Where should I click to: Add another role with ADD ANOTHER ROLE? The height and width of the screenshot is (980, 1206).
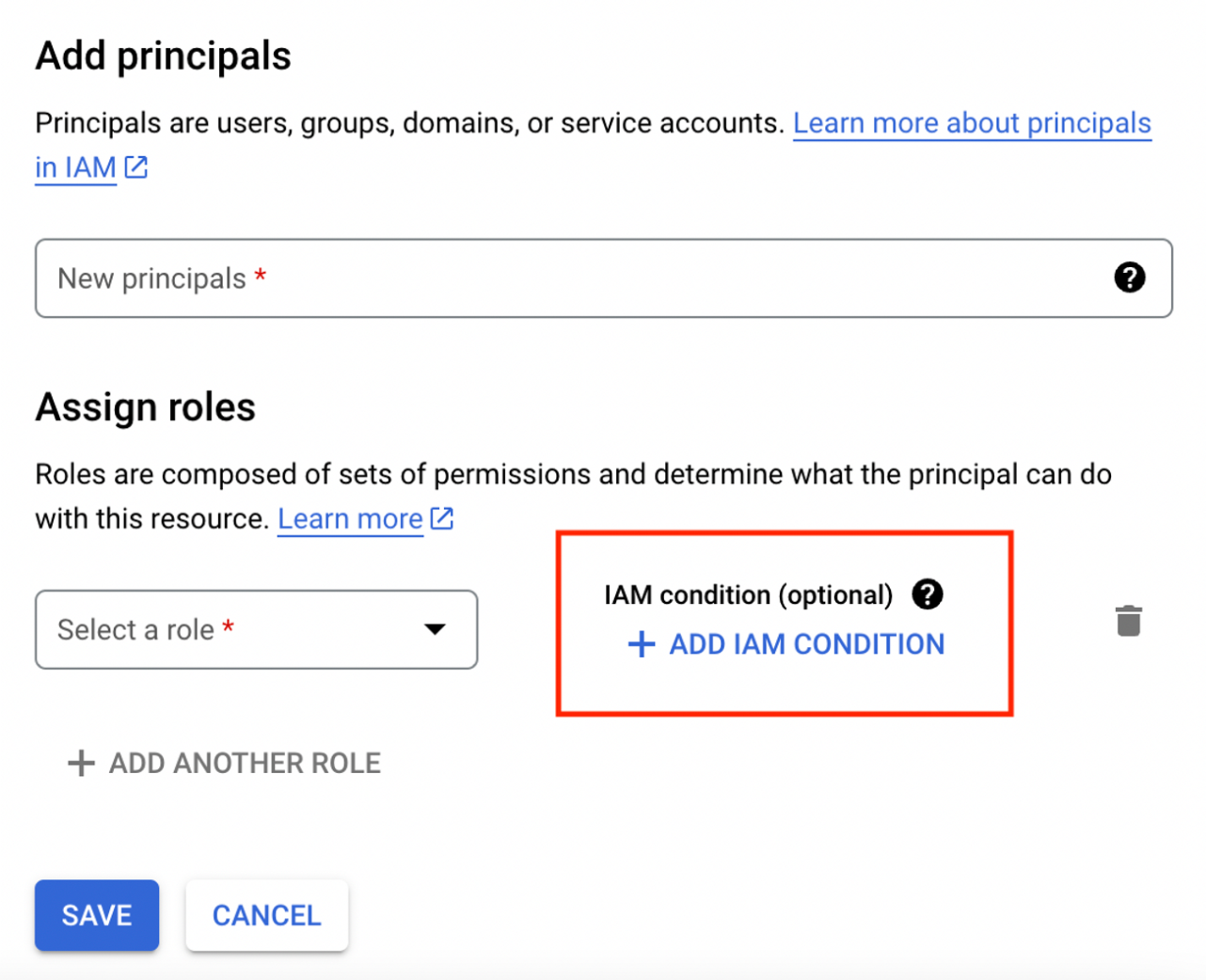click(x=244, y=763)
